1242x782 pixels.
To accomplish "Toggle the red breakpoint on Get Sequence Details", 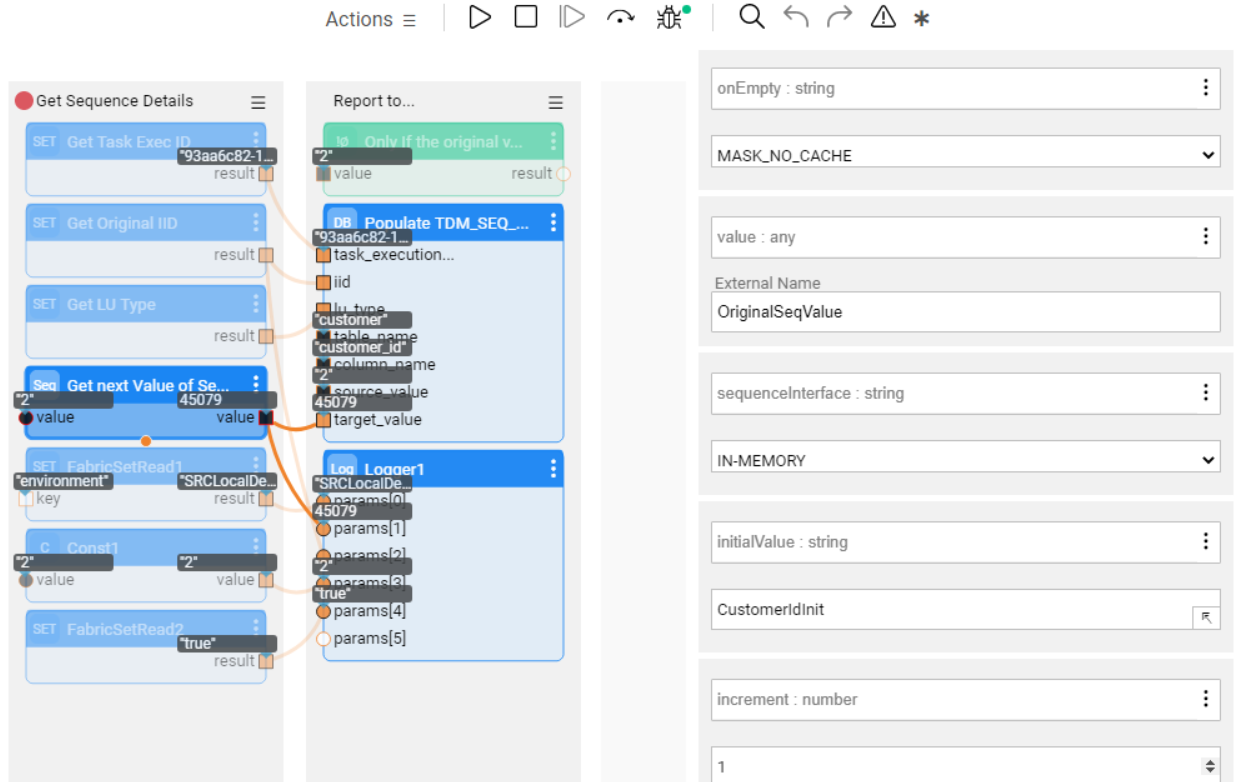I will [24, 101].
